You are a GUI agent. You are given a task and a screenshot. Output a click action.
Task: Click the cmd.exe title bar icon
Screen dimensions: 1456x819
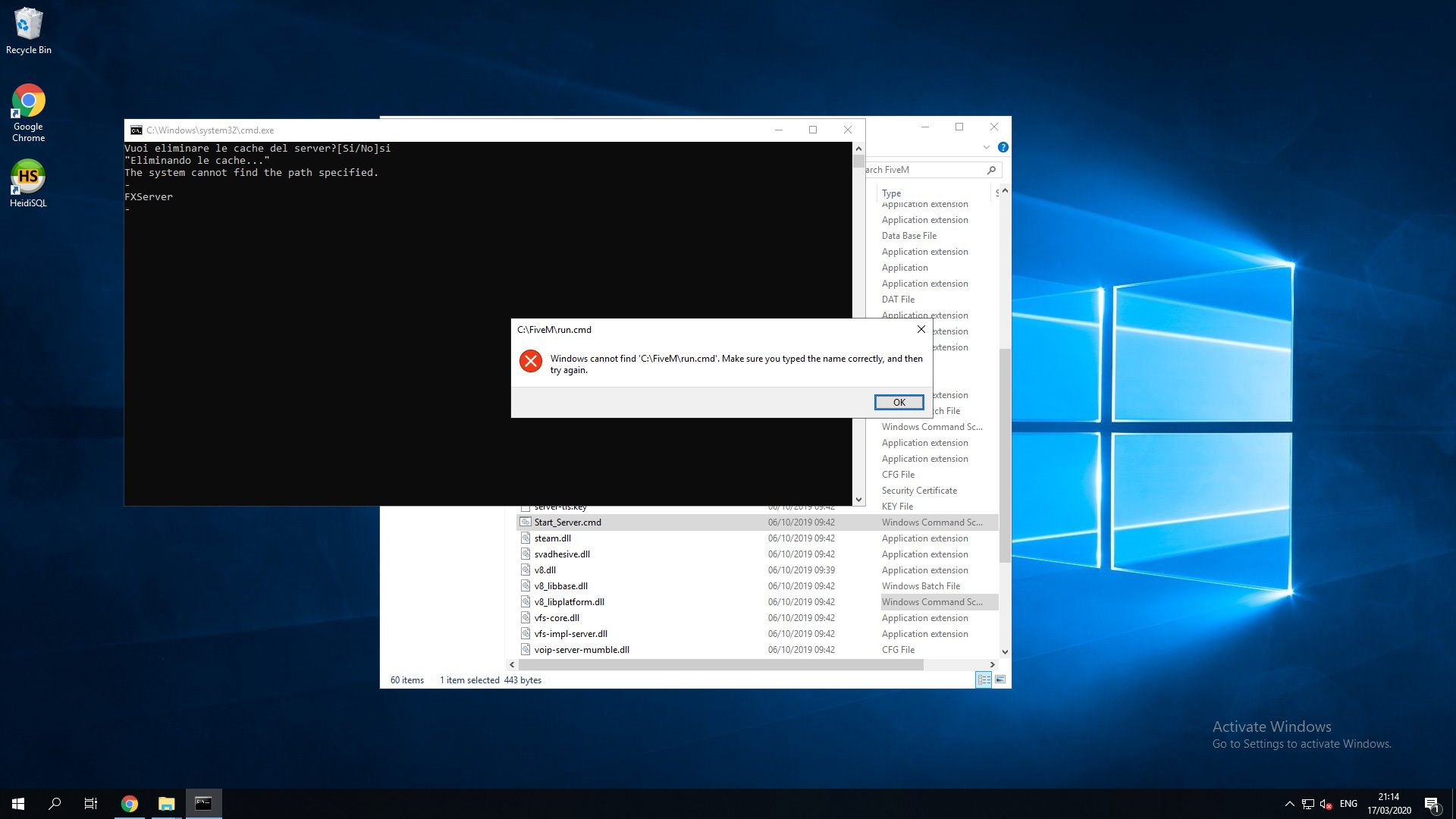coord(136,130)
